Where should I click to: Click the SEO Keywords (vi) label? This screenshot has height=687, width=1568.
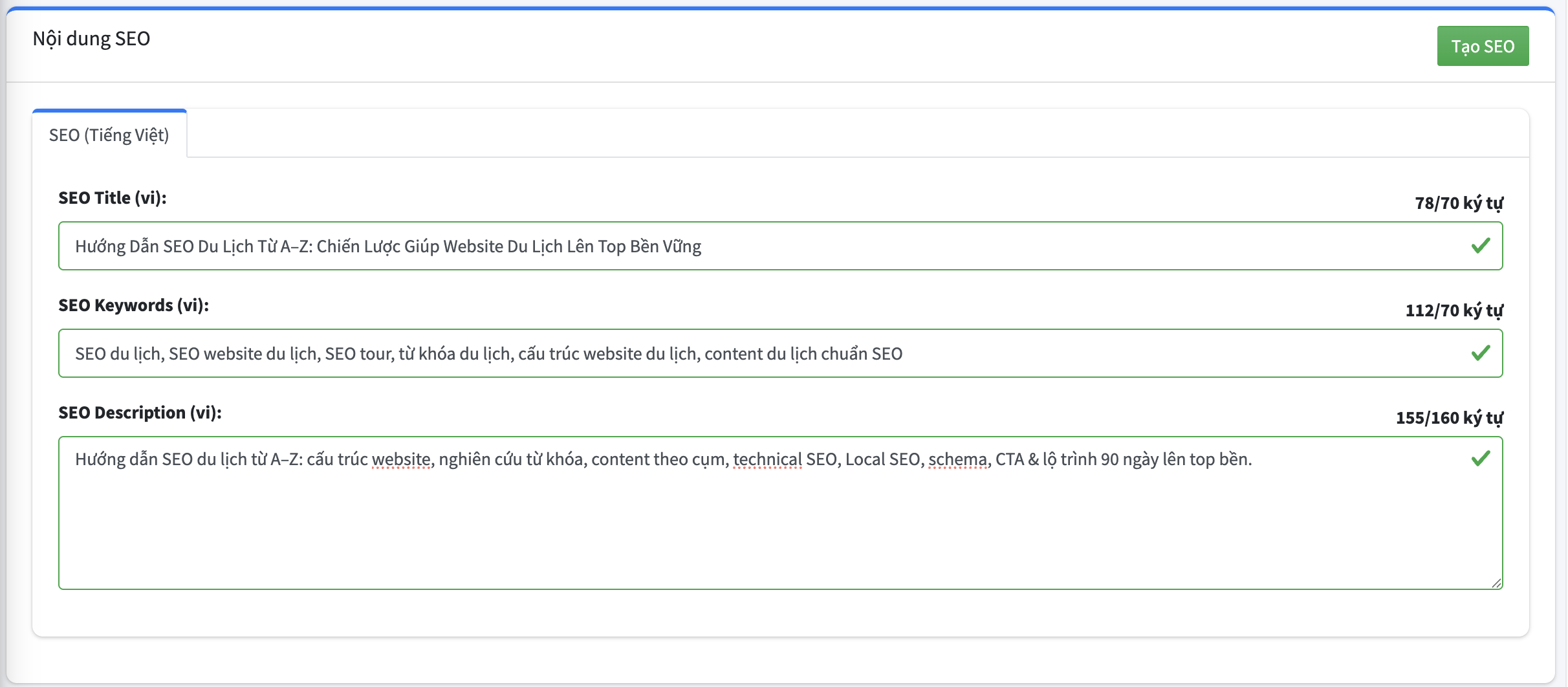tap(133, 305)
